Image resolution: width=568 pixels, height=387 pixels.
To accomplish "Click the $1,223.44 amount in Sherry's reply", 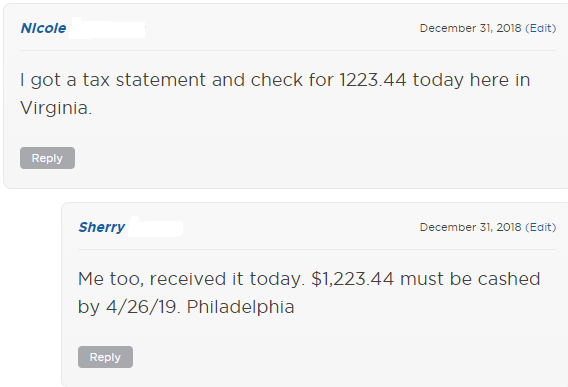I will coord(352,279).
